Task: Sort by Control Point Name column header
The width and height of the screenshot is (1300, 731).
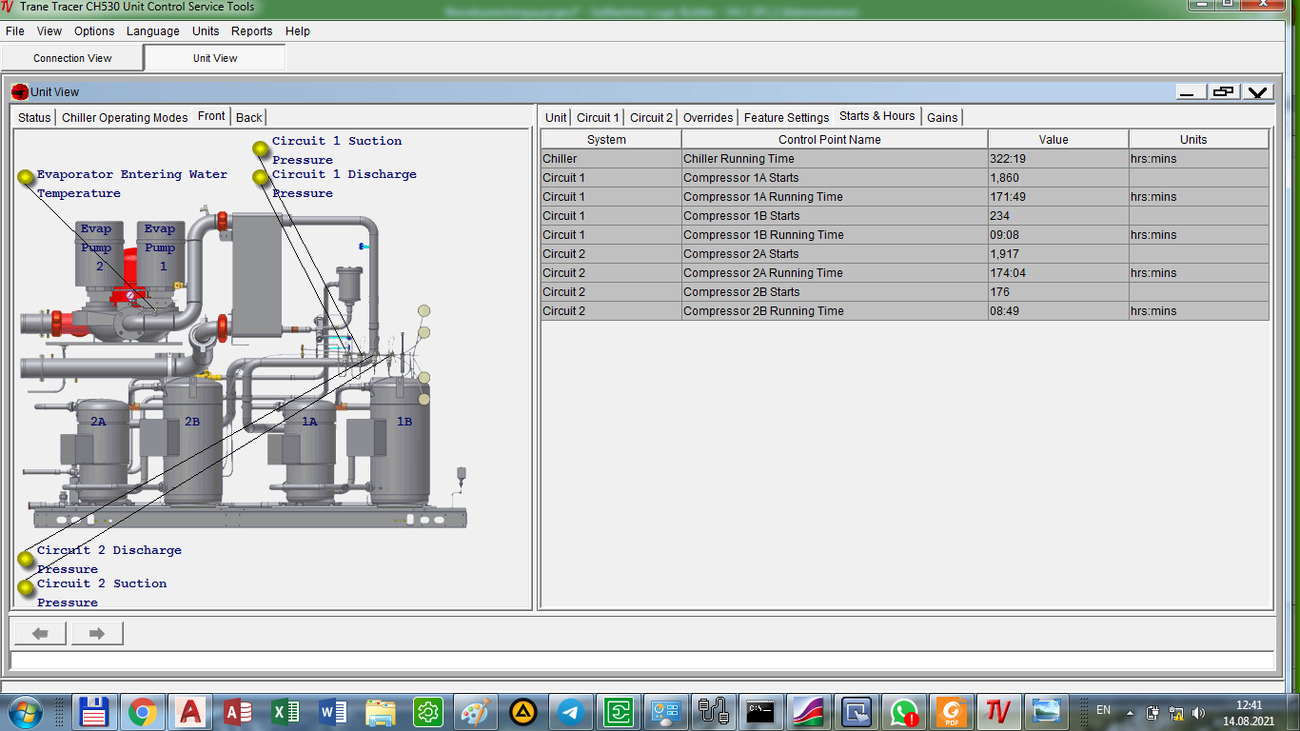Action: click(x=835, y=140)
